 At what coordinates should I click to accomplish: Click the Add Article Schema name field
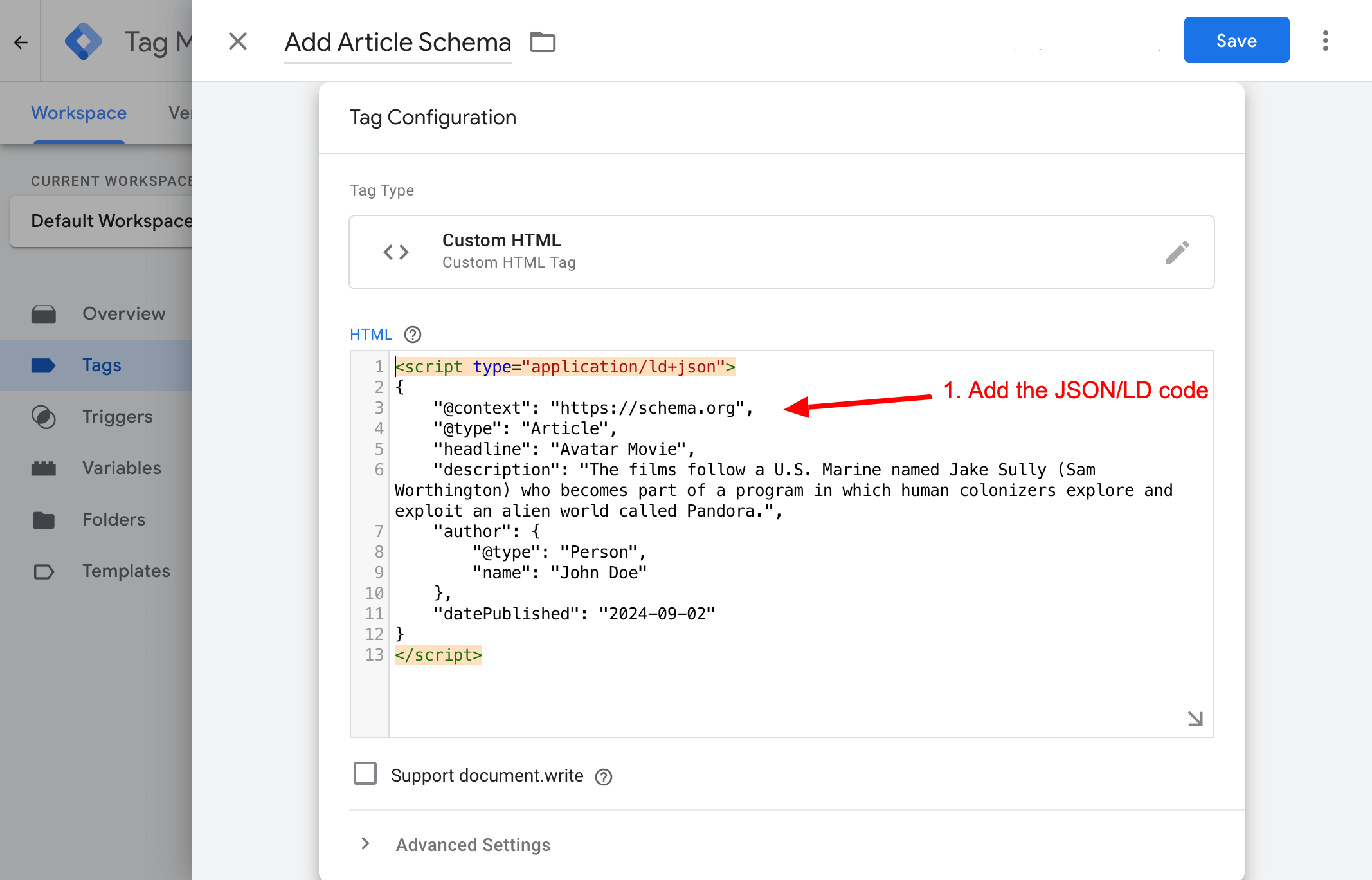(x=397, y=41)
